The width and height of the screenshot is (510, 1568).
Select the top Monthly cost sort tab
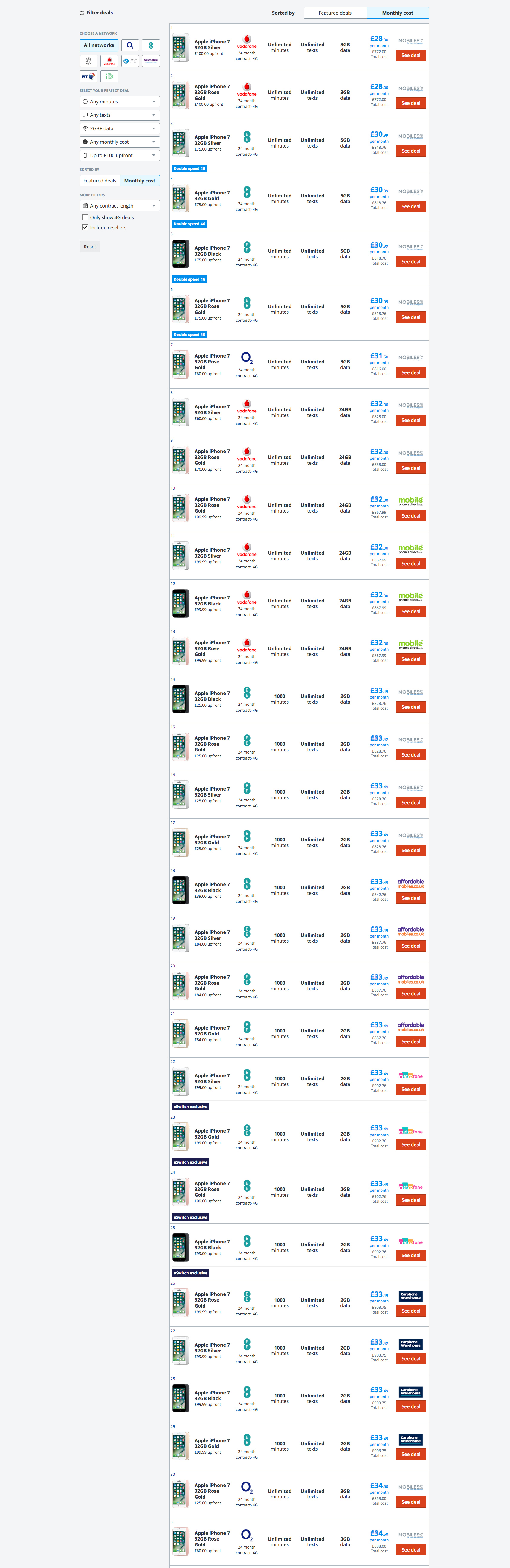397,13
